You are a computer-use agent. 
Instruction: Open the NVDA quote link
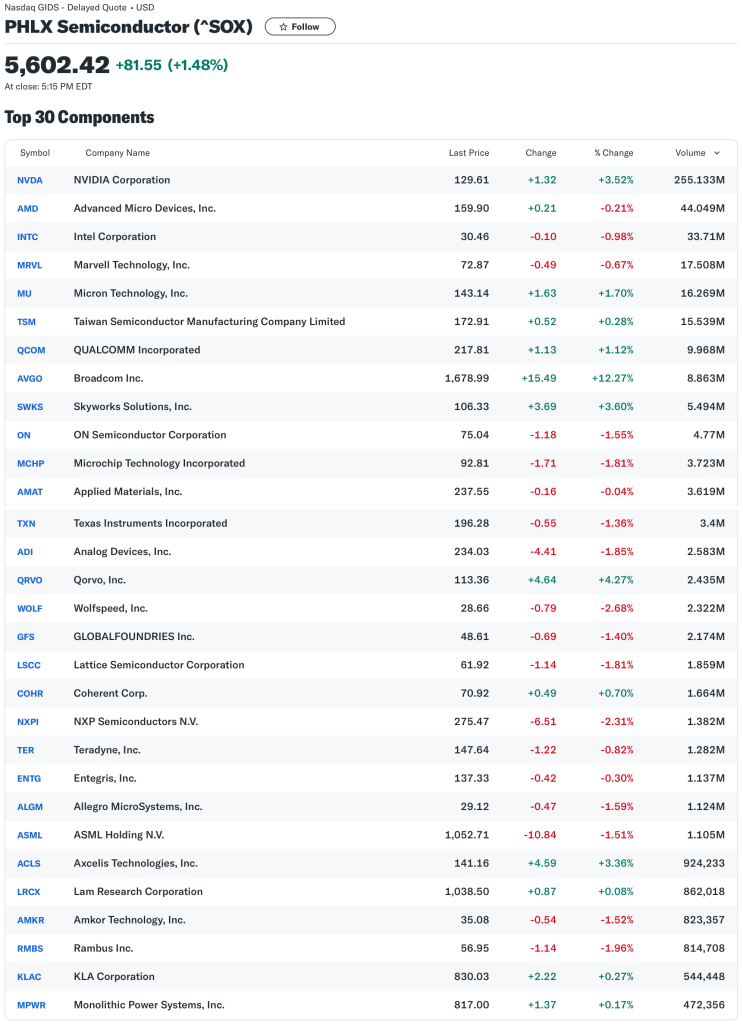coord(29,180)
